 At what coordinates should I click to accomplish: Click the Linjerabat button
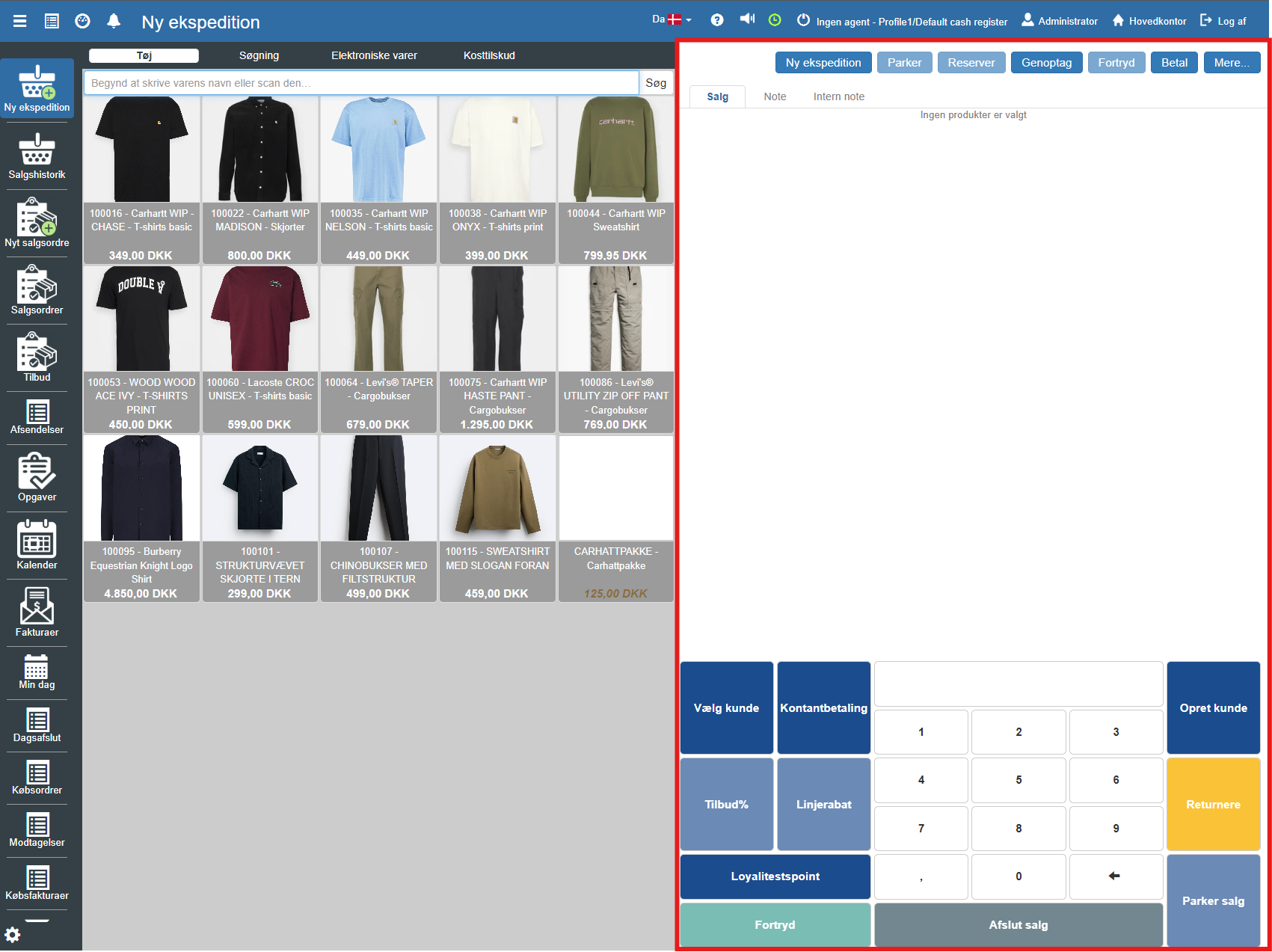[823, 804]
